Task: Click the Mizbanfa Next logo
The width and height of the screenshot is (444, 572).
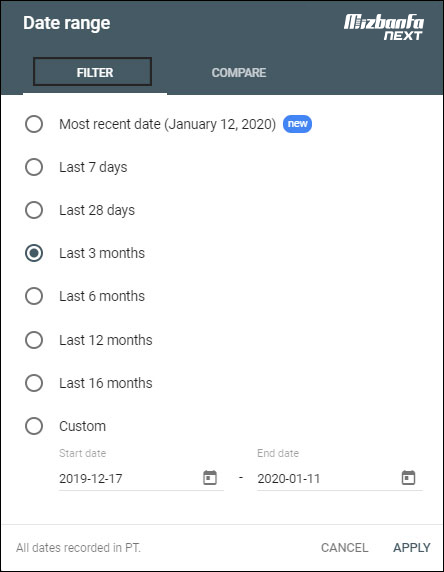Action: click(x=383, y=27)
